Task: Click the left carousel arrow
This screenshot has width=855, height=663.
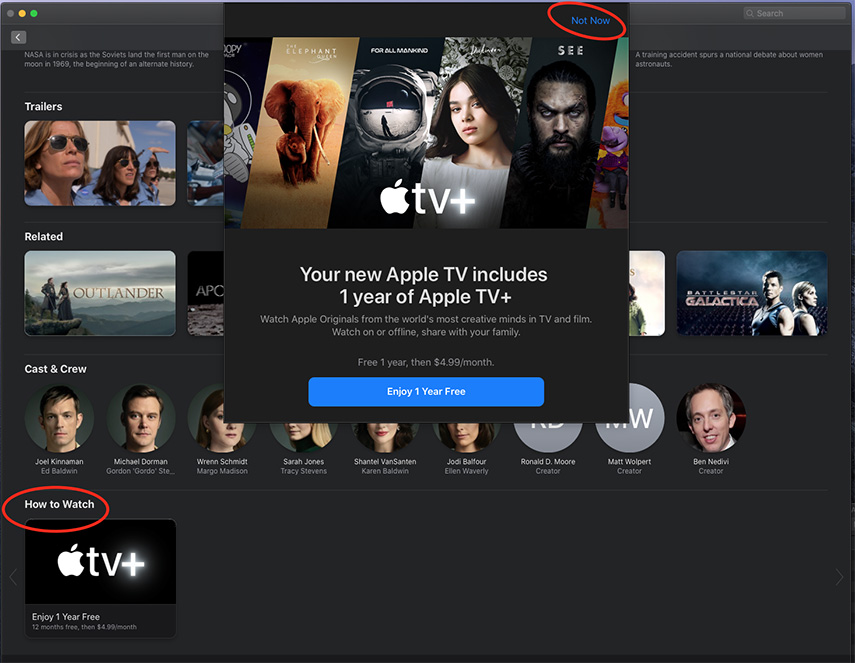Action: [13, 577]
